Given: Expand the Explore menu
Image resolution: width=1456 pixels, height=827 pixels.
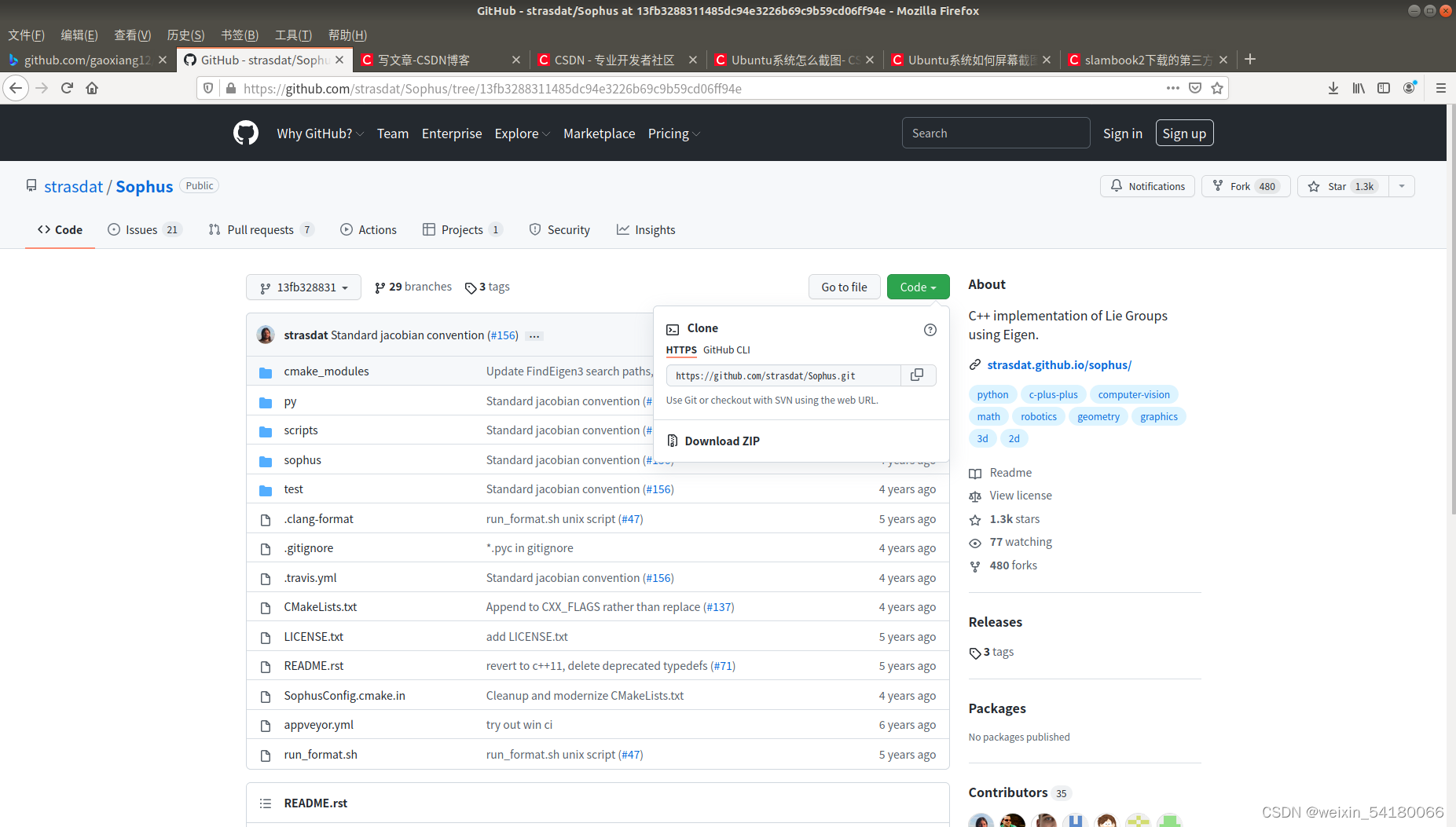Looking at the screenshot, I should (x=522, y=134).
